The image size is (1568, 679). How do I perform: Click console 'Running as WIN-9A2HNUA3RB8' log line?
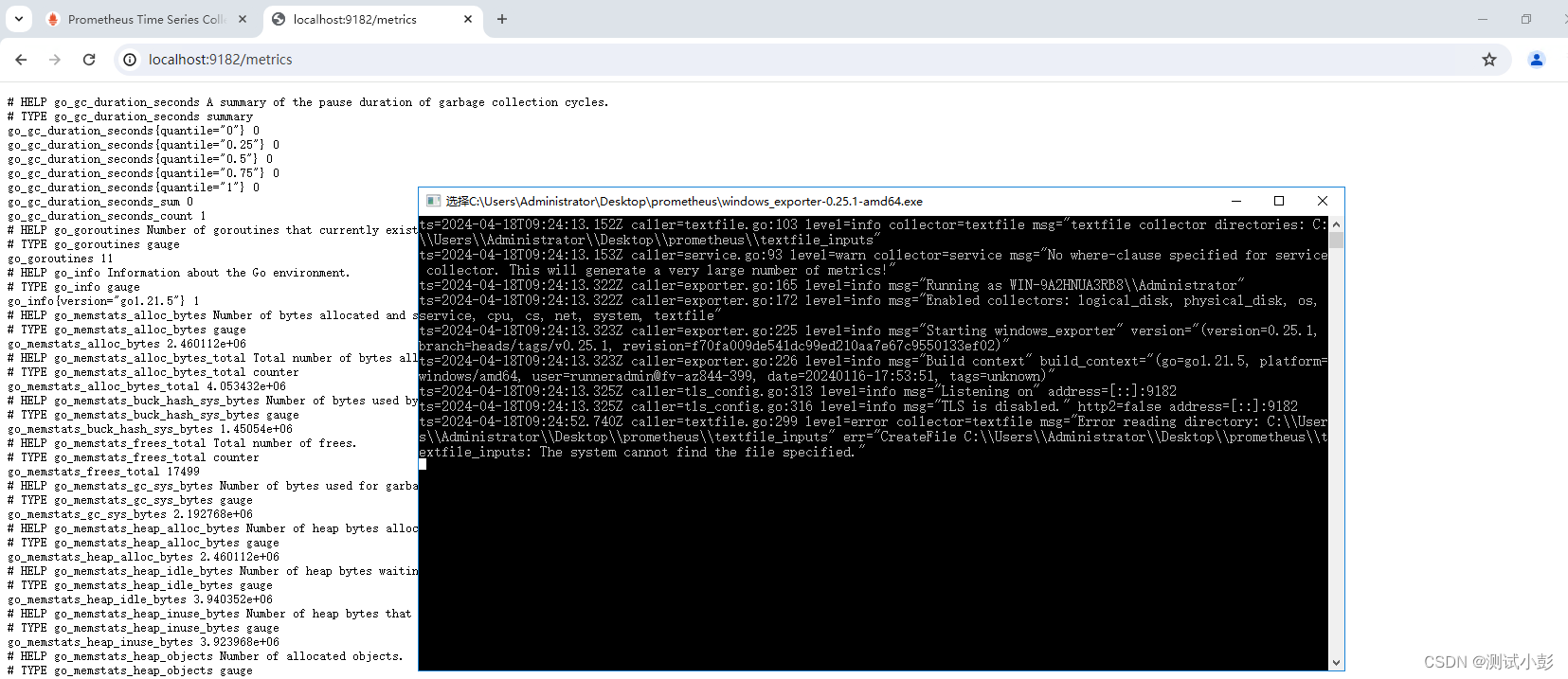(832, 285)
